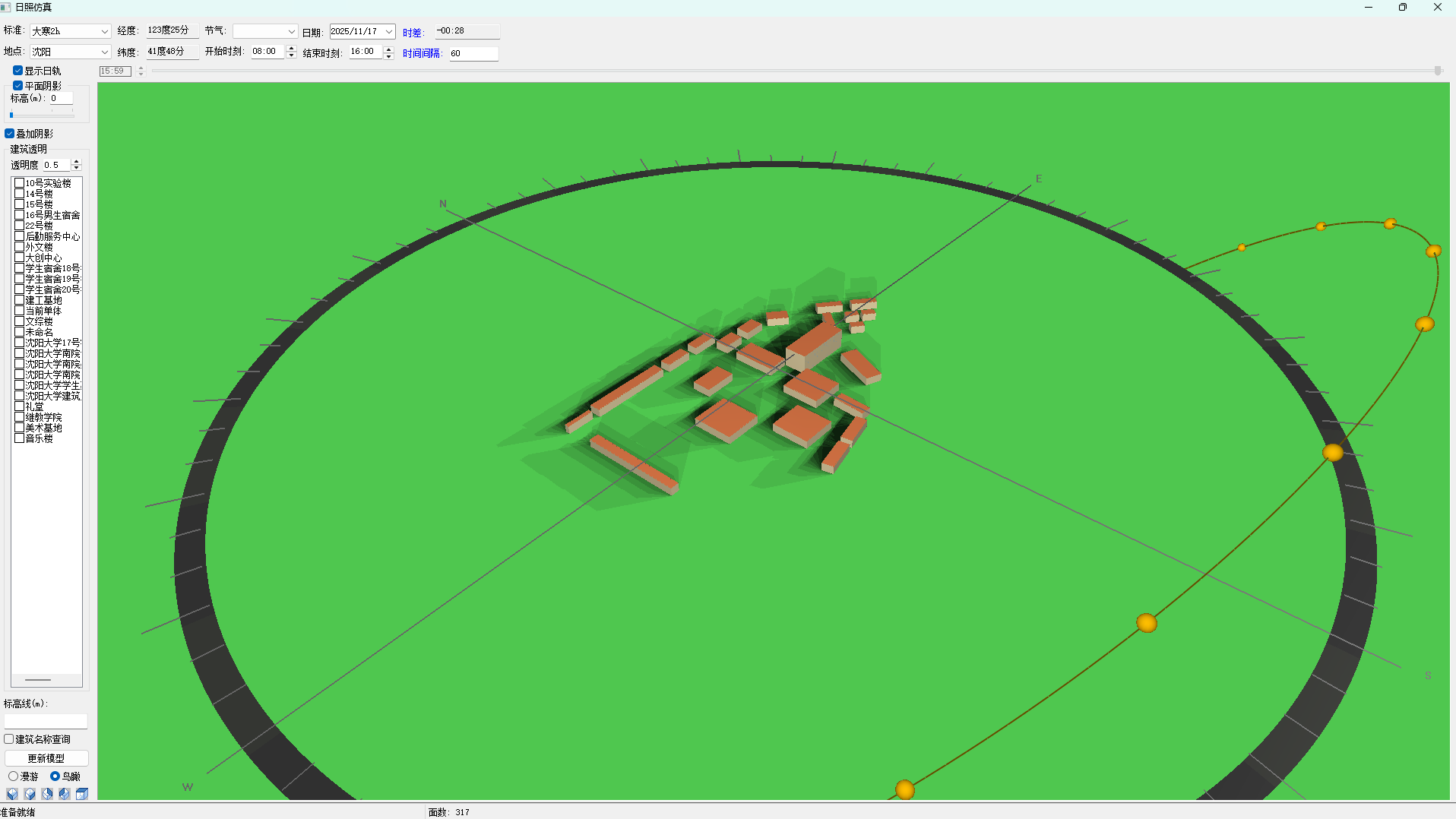The height and width of the screenshot is (819, 1456).
Task: Click the third isometric view cube icon
Action: (x=47, y=794)
